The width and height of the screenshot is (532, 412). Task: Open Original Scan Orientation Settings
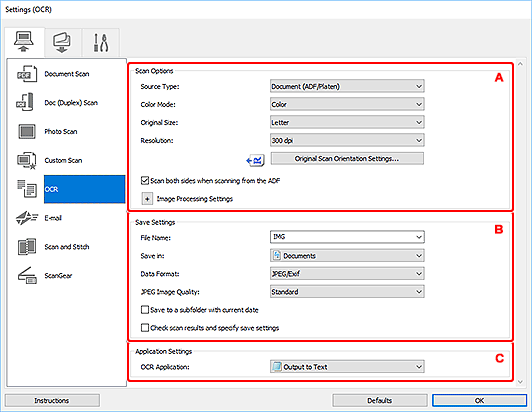347,158
